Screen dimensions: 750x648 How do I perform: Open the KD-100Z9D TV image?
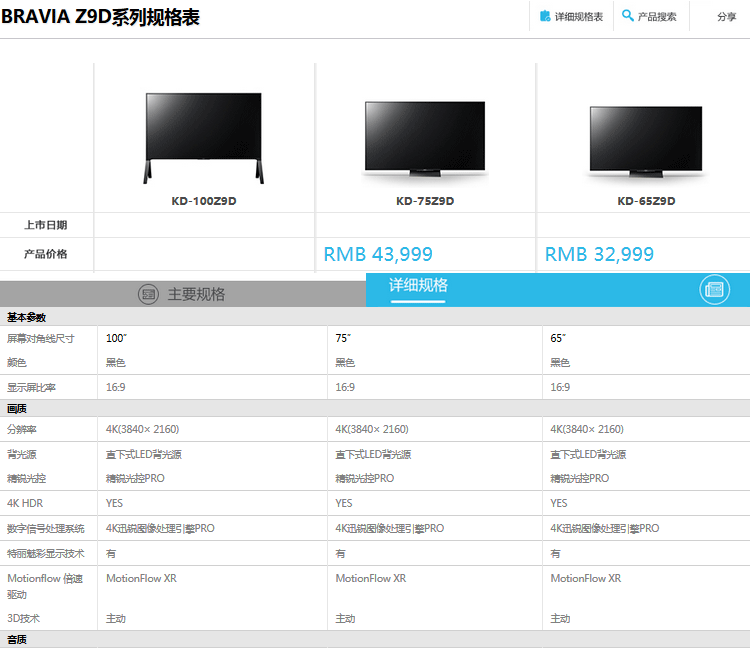click(204, 138)
